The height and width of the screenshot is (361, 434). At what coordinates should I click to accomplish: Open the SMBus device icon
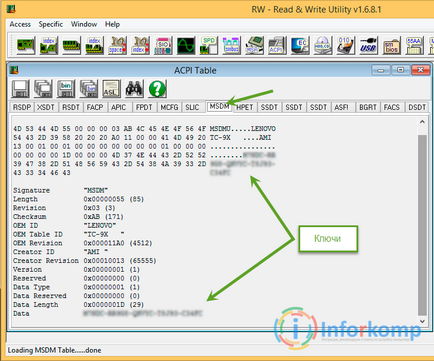click(231, 45)
